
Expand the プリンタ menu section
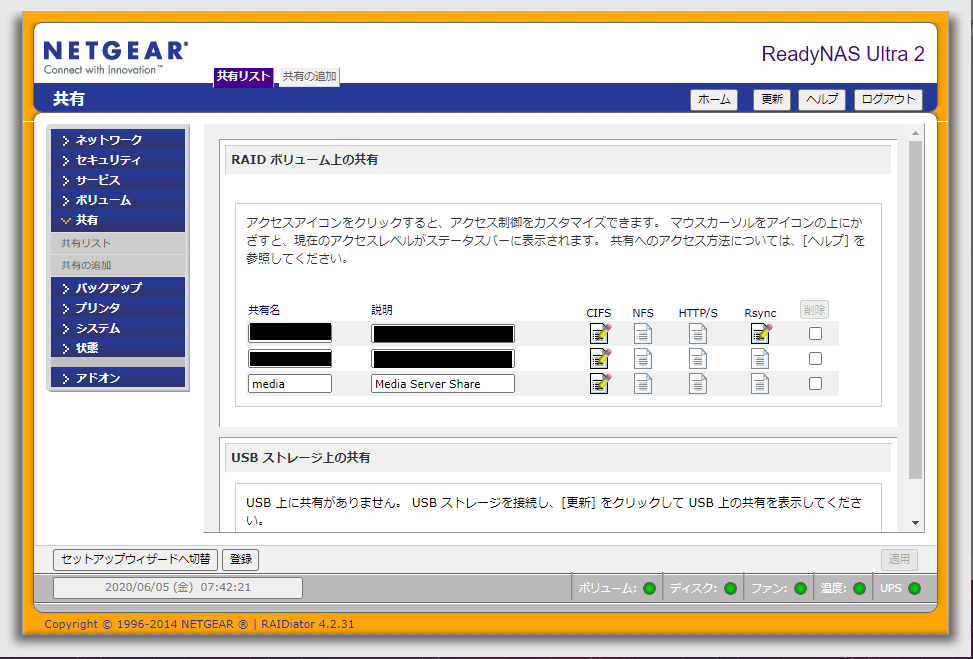point(118,308)
